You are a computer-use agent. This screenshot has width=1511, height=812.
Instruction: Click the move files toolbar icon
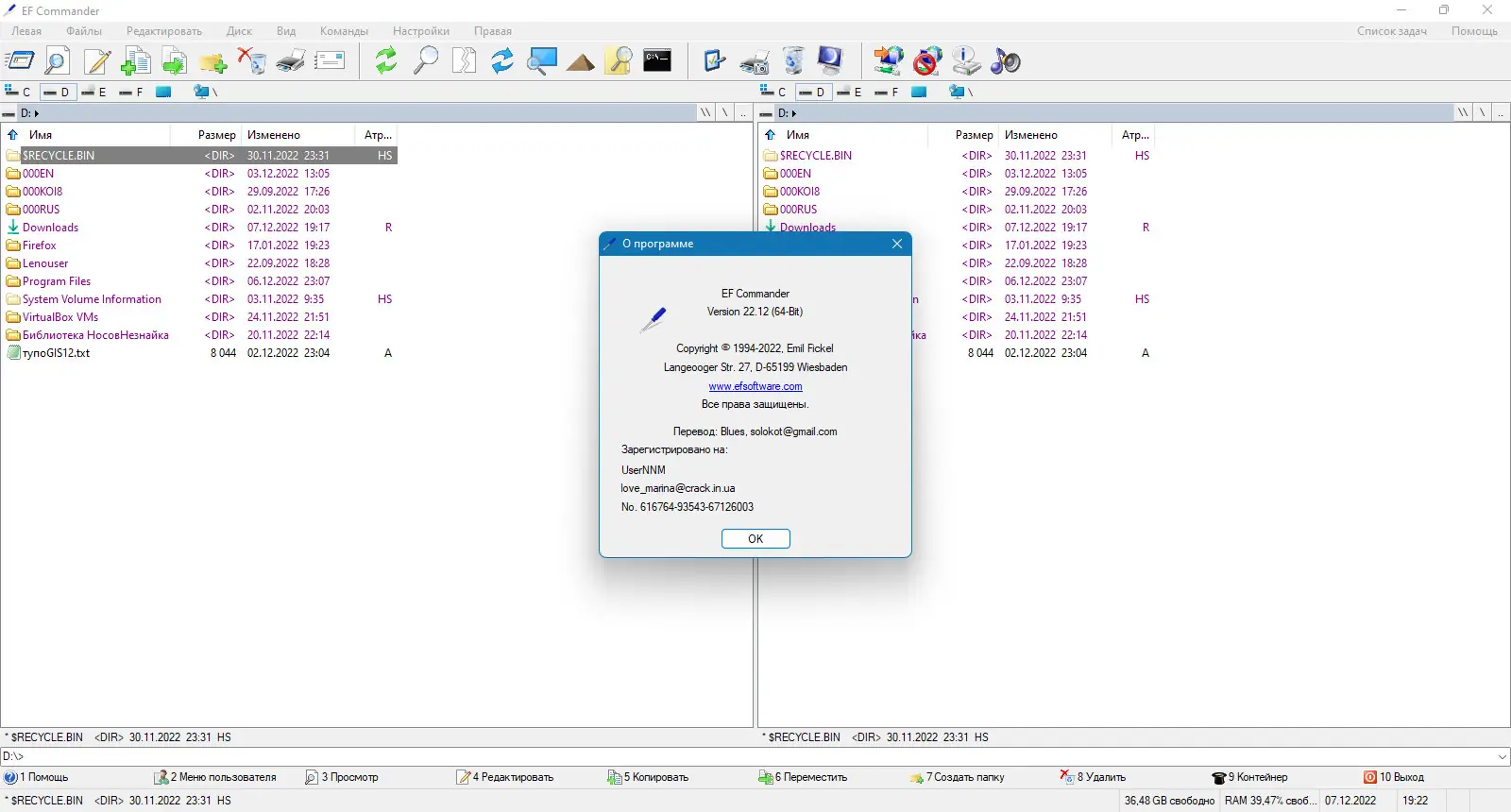point(175,61)
